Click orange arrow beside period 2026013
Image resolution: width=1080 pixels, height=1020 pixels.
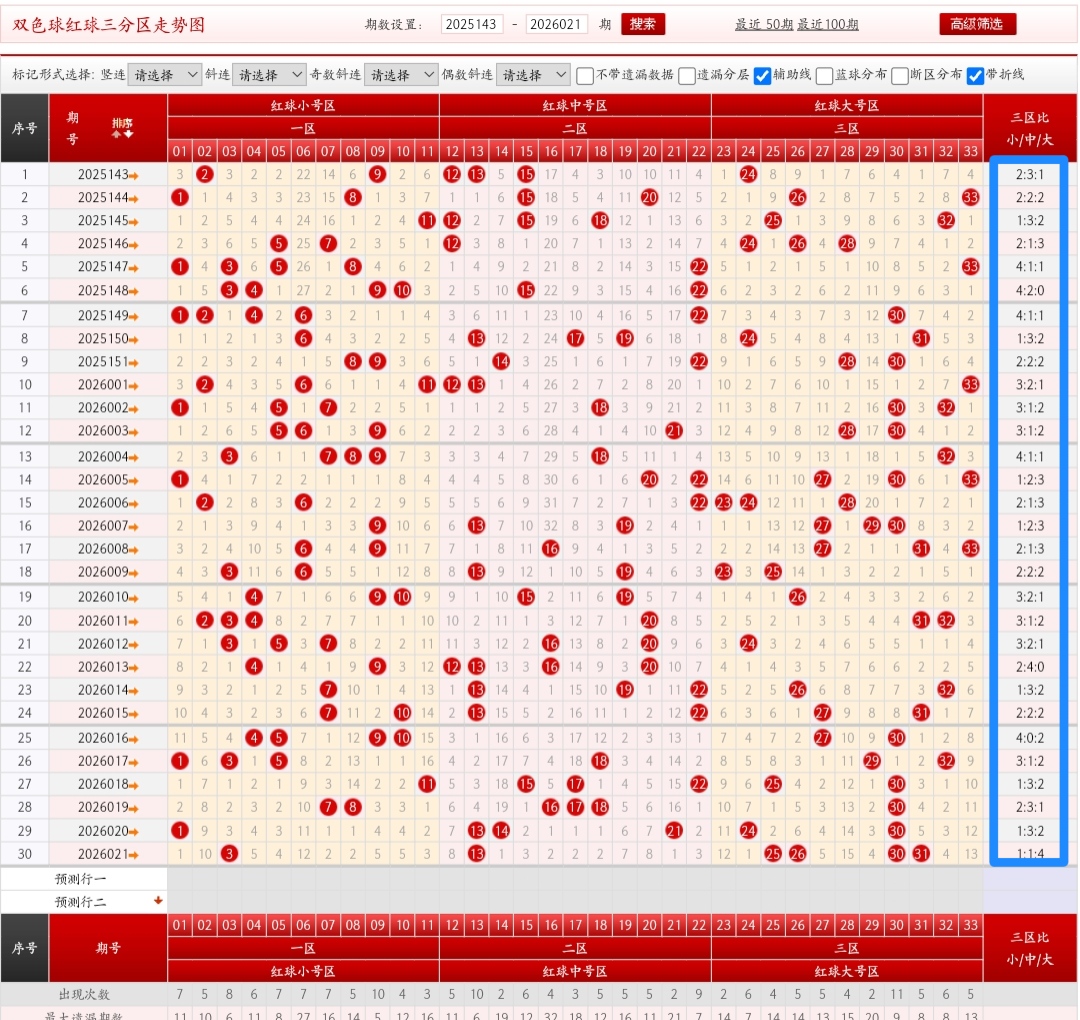click(x=134, y=669)
